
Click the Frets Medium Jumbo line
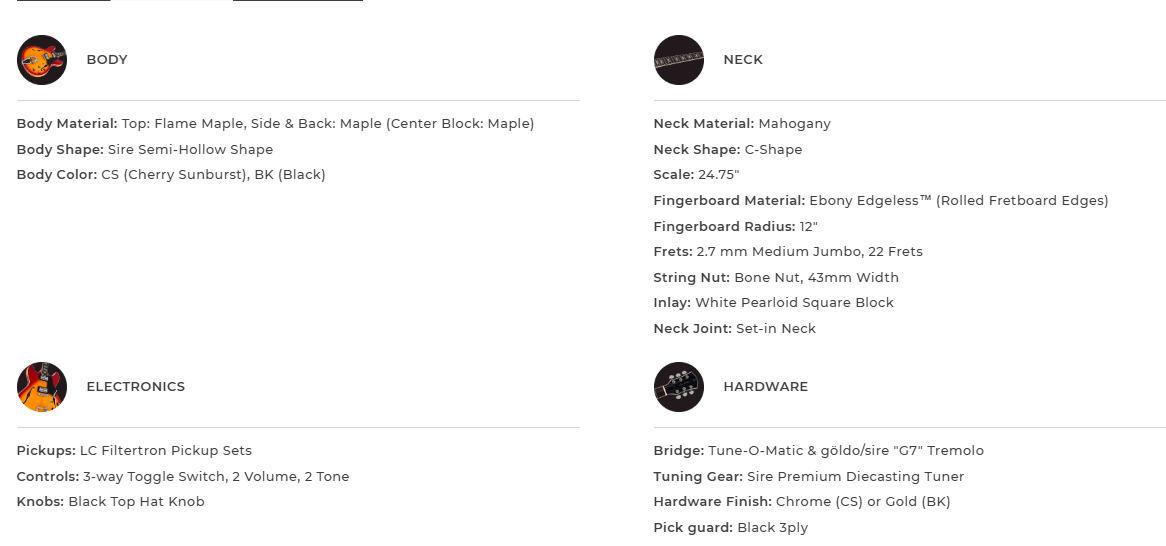(x=788, y=252)
